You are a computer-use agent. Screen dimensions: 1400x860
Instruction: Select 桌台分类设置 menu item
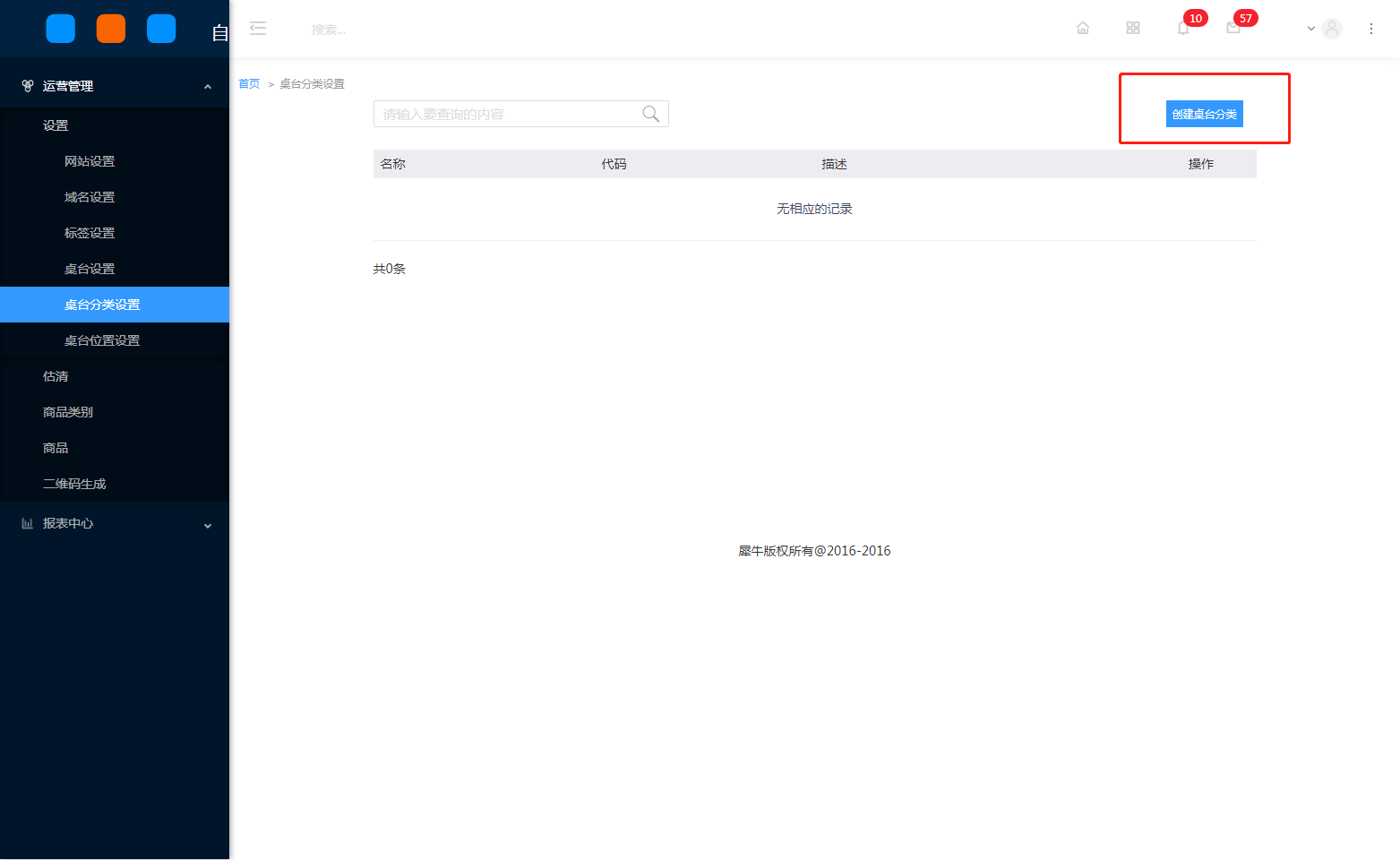pyautogui.click(x=115, y=305)
